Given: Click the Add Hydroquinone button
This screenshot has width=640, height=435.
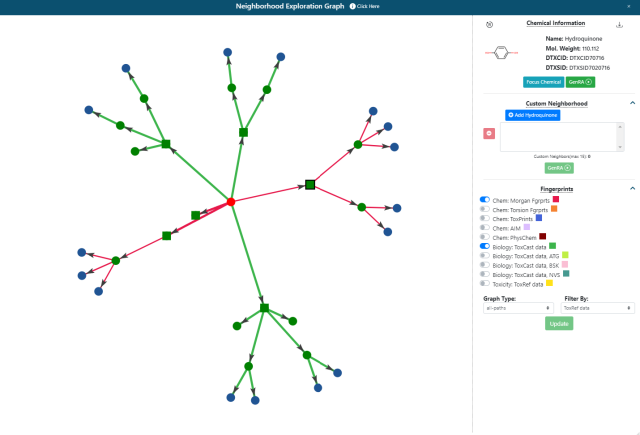Looking at the screenshot, I should pos(532,115).
